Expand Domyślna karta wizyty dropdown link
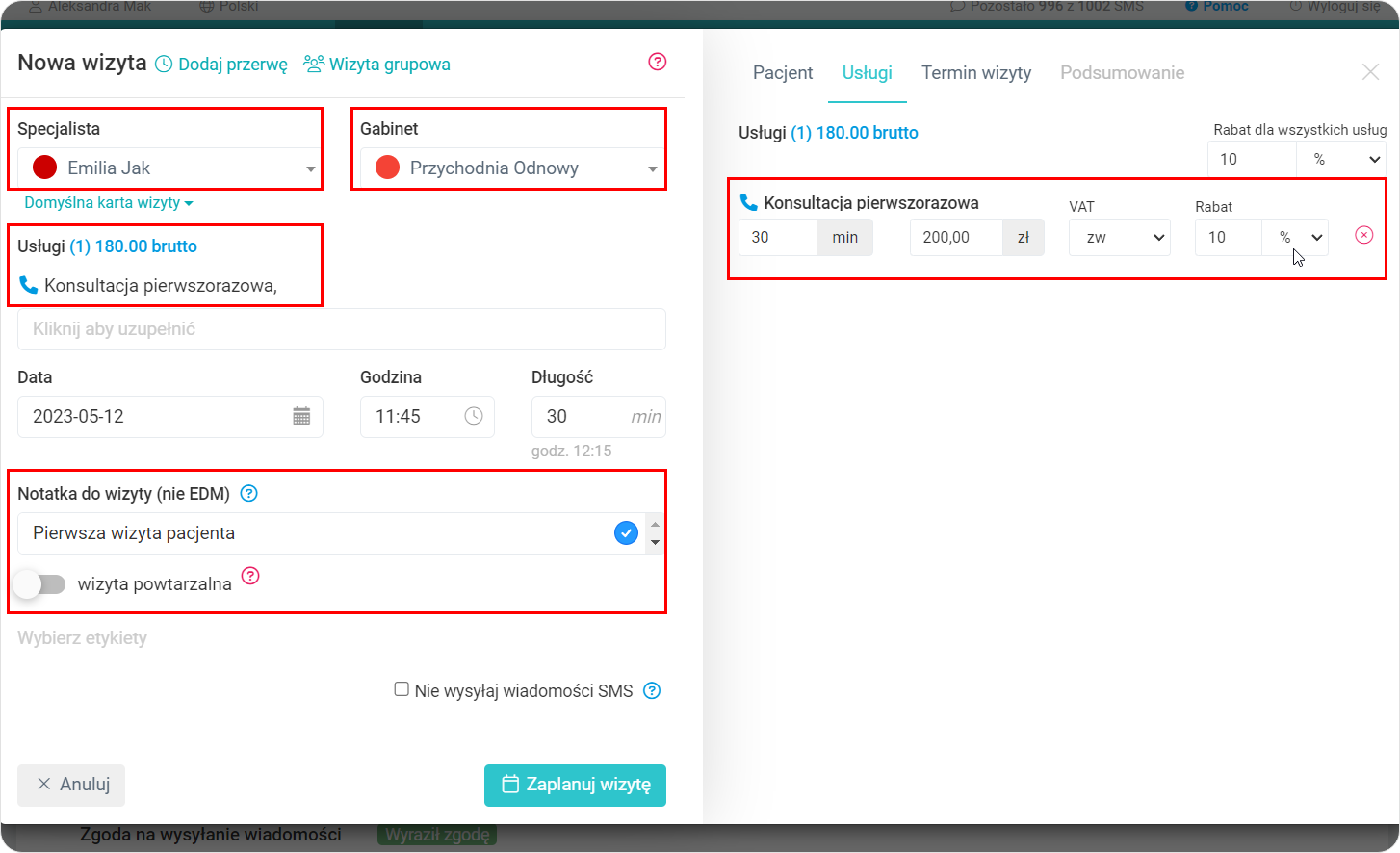The height and width of the screenshot is (853, 1400). point(108,203)
